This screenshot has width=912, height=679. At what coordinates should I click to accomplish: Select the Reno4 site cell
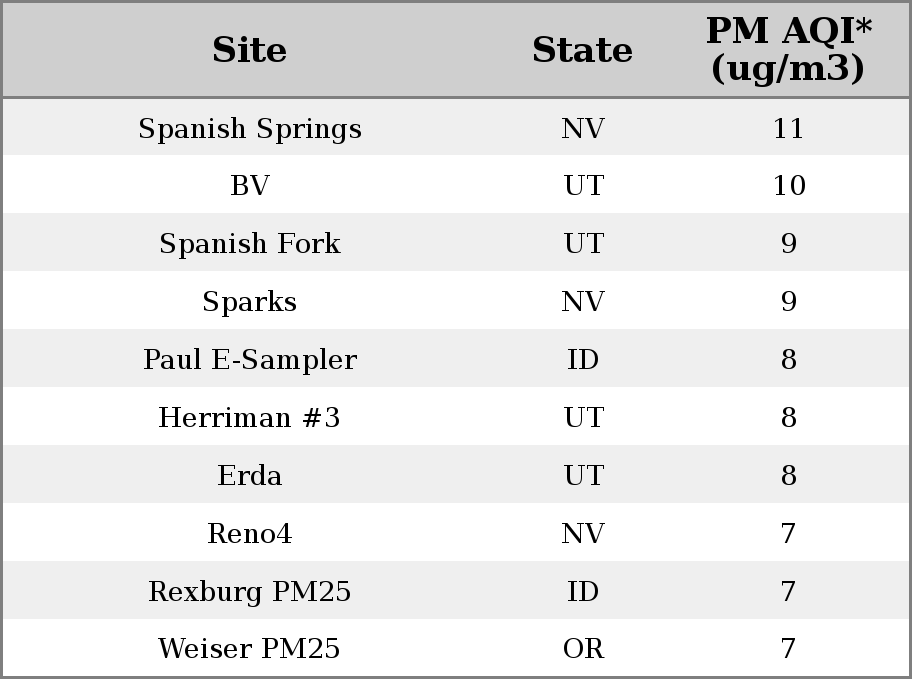point(250,534)
